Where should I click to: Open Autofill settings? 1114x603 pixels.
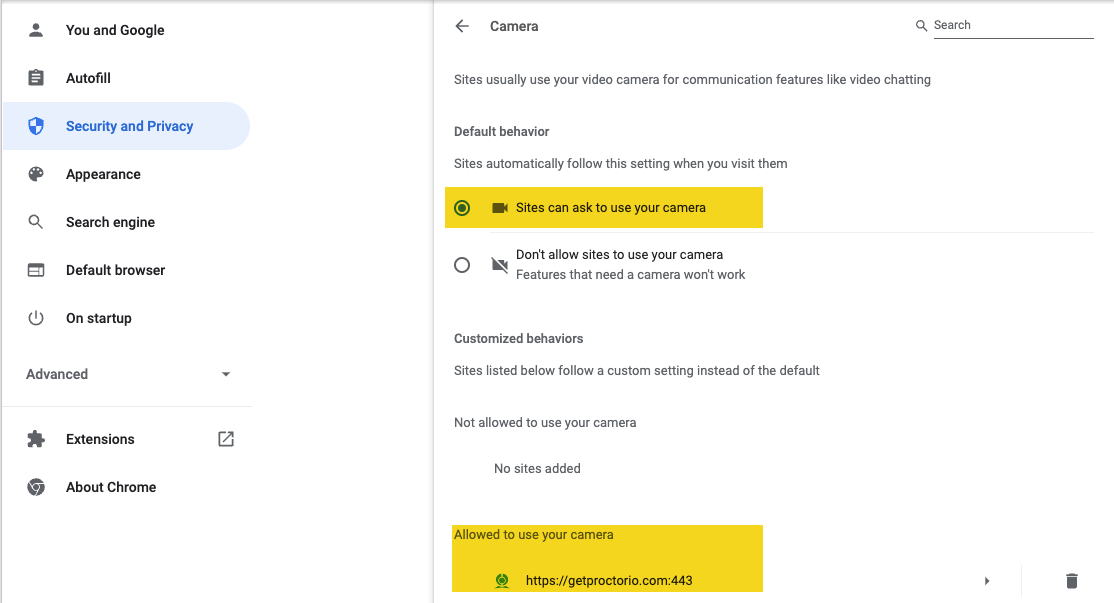[x=88, y=78]
